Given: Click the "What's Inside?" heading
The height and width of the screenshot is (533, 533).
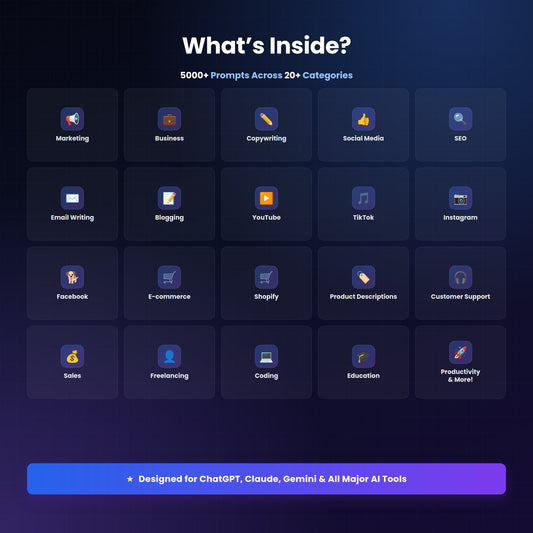Looking at the screenshot, I should tap(266, 45).
